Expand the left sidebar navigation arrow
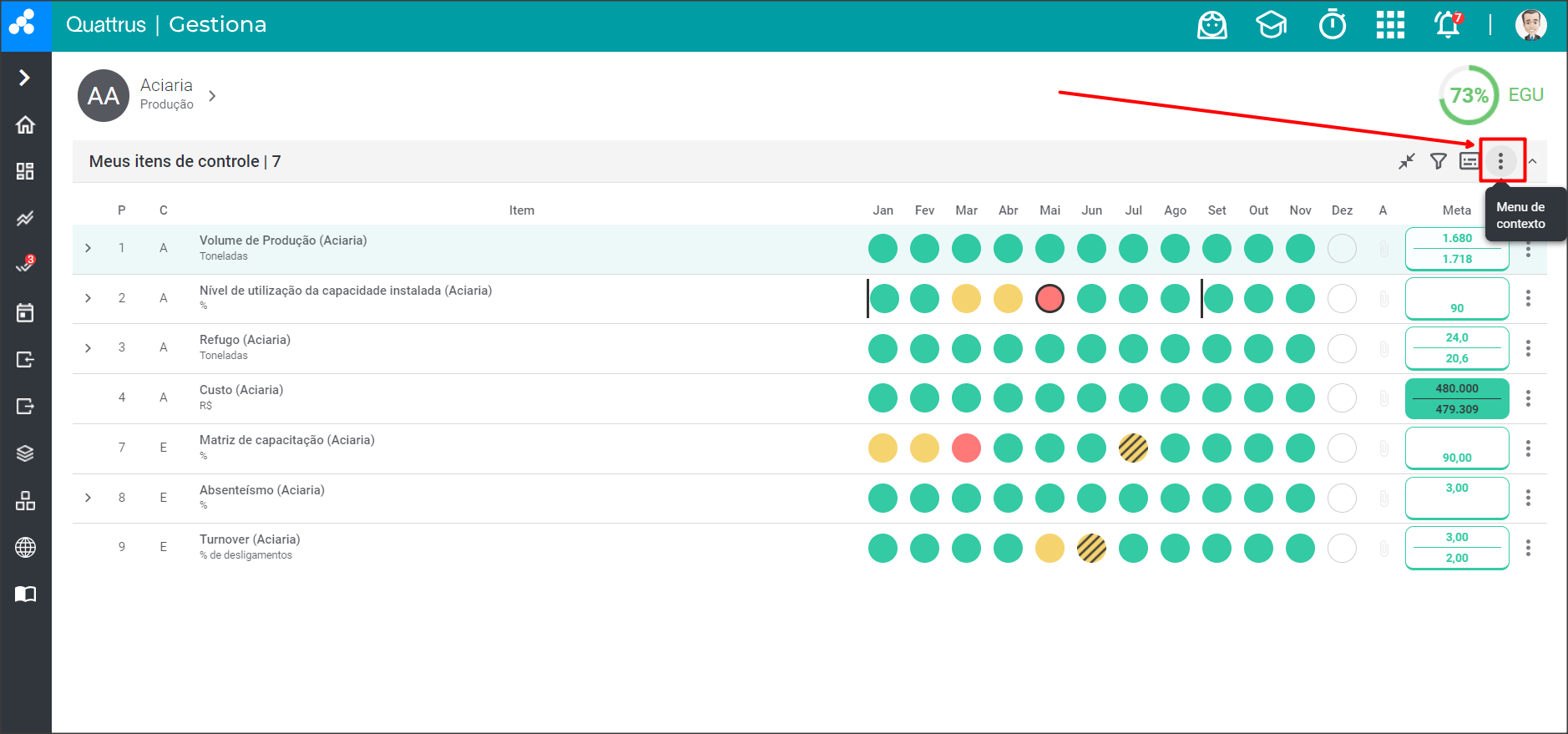This screenshot has width=1568, height=734. coord(25,78)
